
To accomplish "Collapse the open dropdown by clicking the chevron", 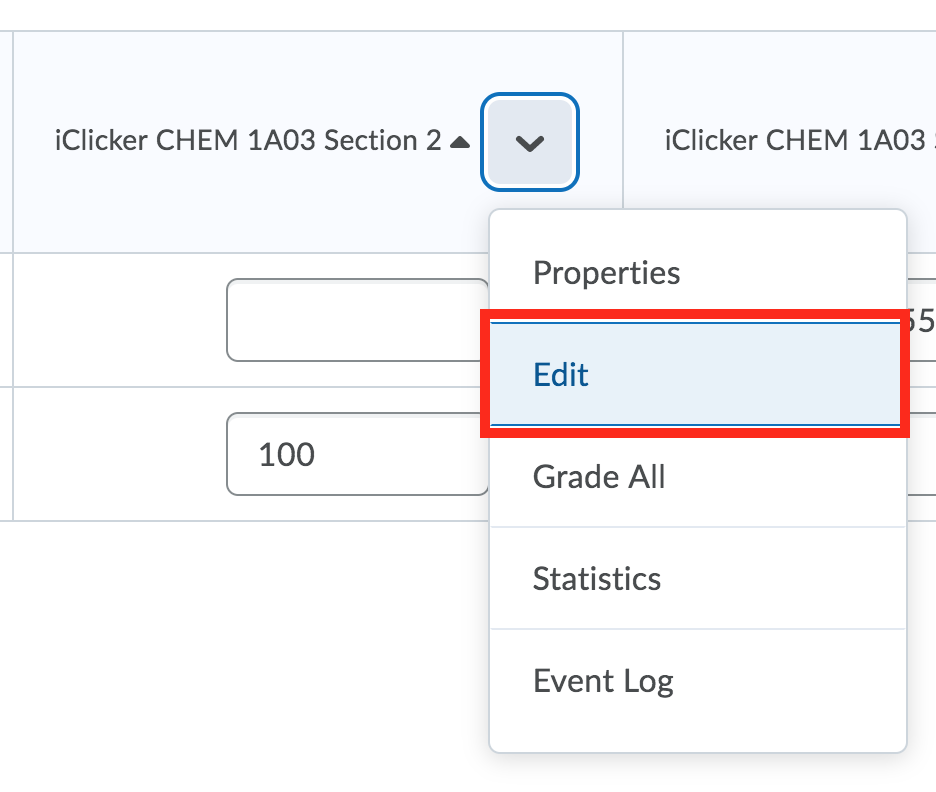I will click(529, 142).
